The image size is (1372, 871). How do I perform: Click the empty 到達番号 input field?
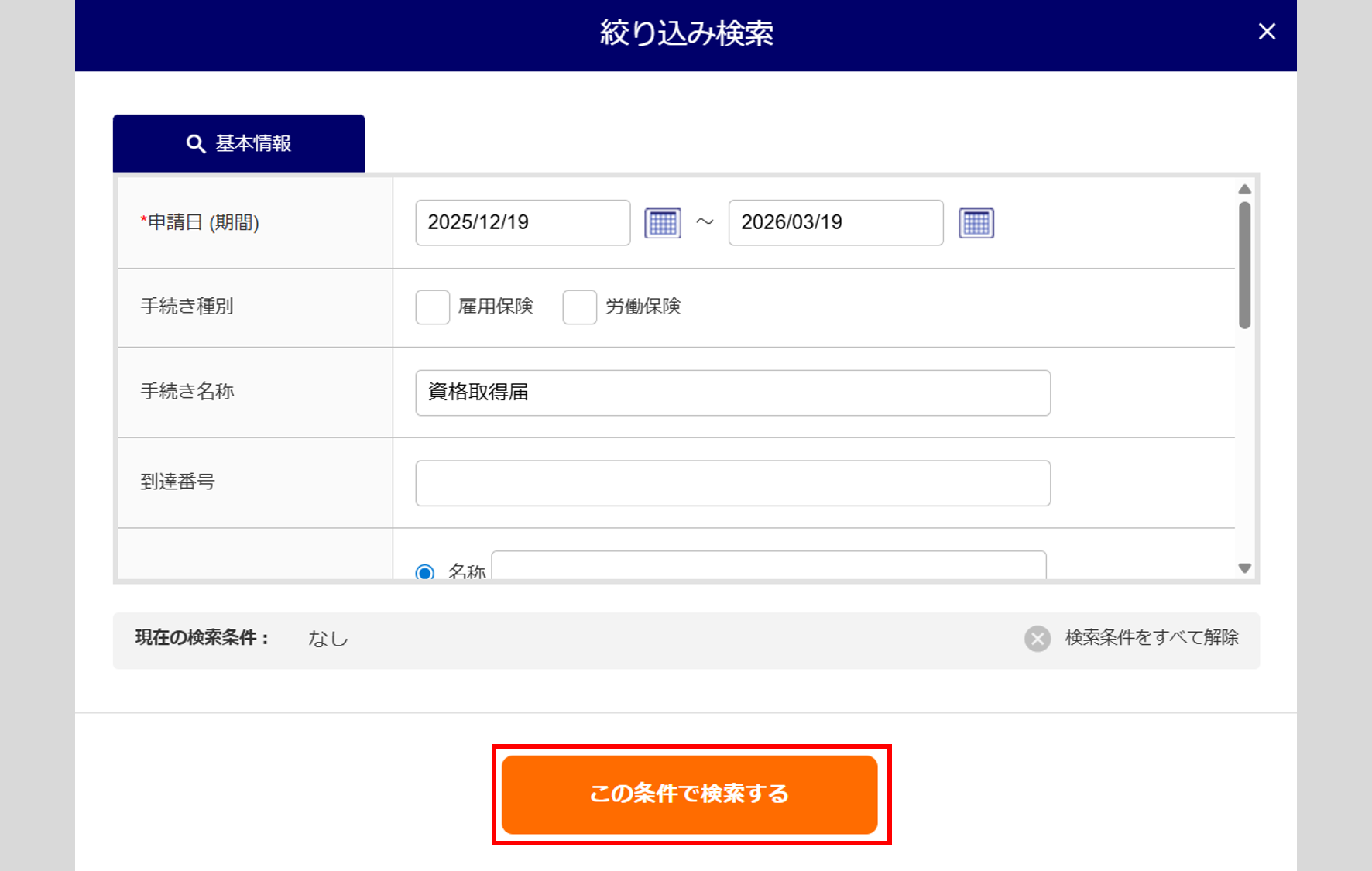[x=732, y=483]
